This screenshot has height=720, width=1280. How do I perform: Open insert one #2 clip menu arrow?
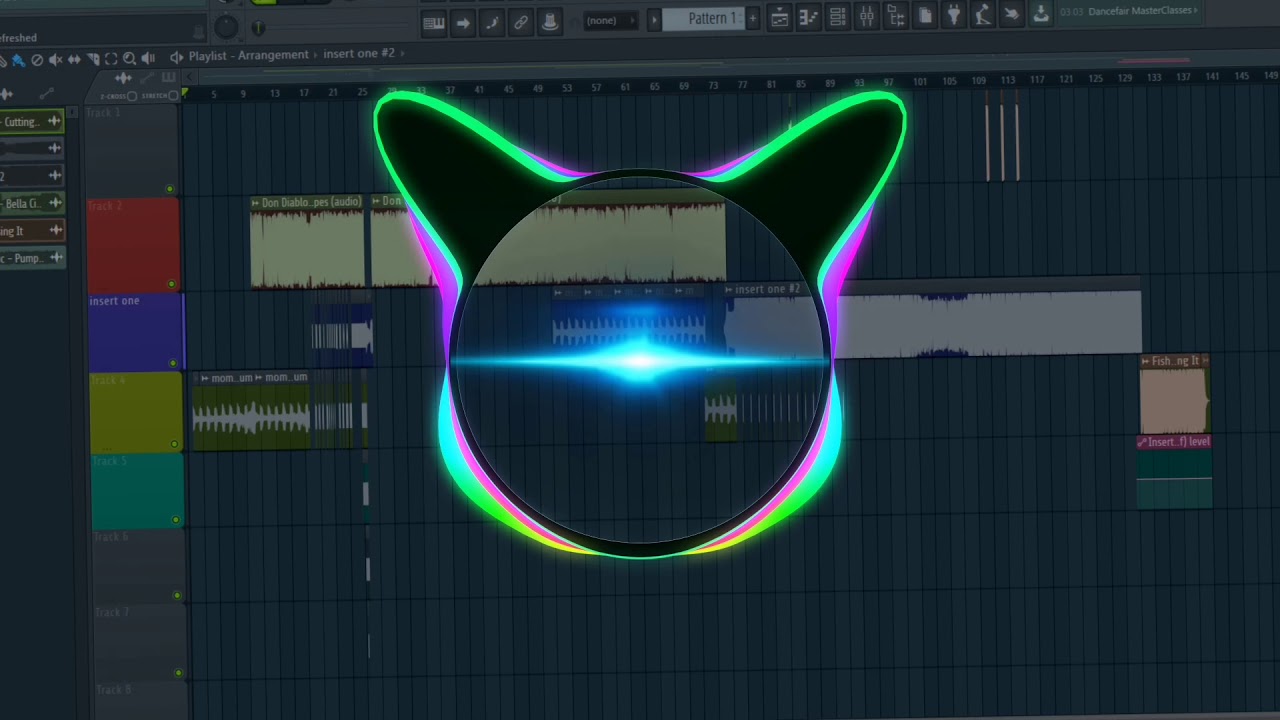pyautogui.click(x=730, y=290)
